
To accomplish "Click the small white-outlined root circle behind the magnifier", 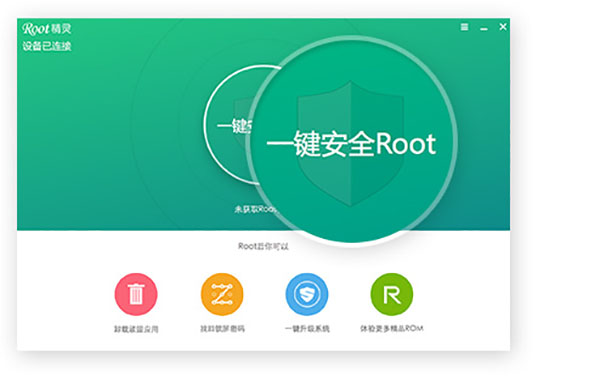I will pos(230,124).
